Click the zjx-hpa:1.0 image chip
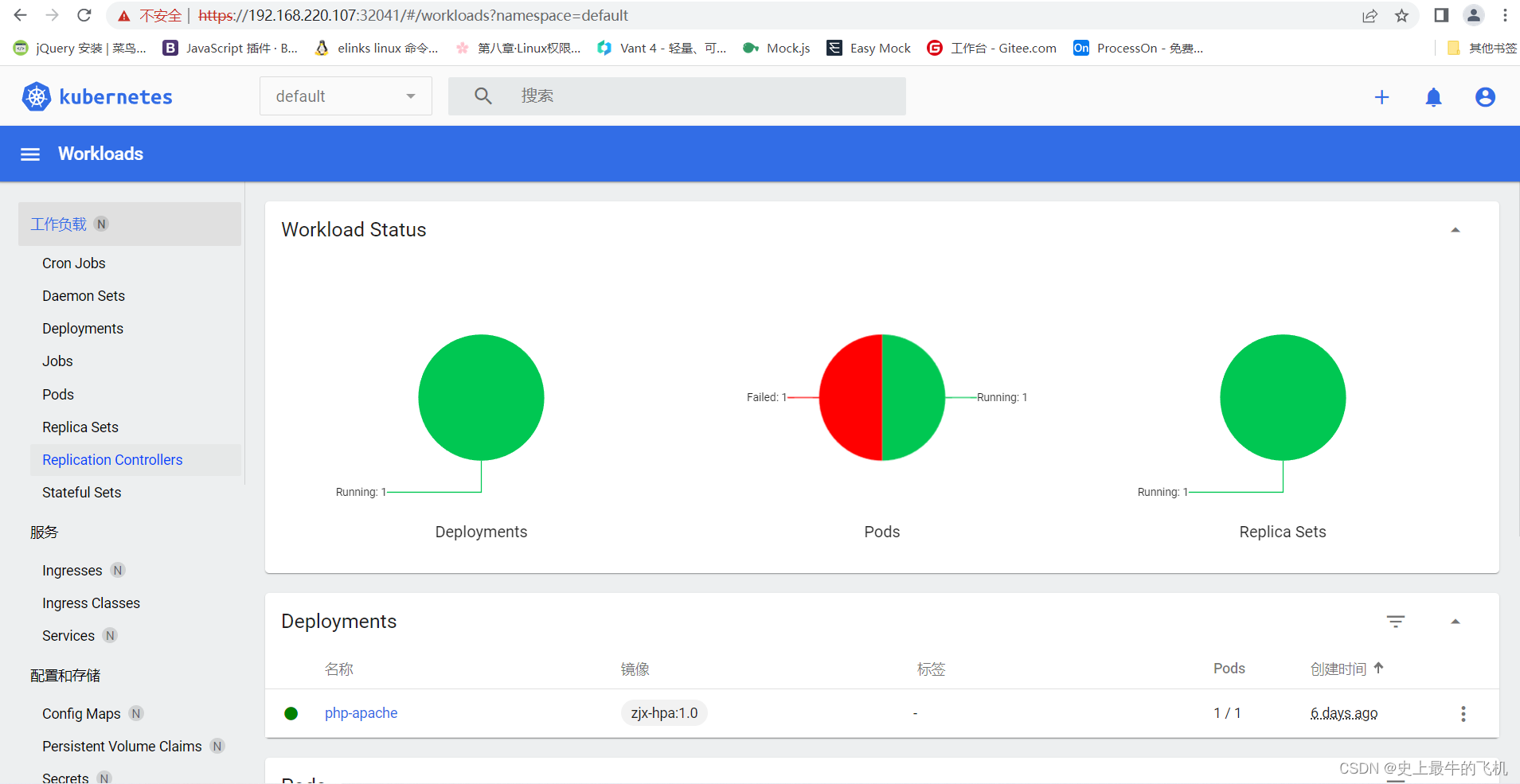1520x784 pixels. click(x=664, y=713)
